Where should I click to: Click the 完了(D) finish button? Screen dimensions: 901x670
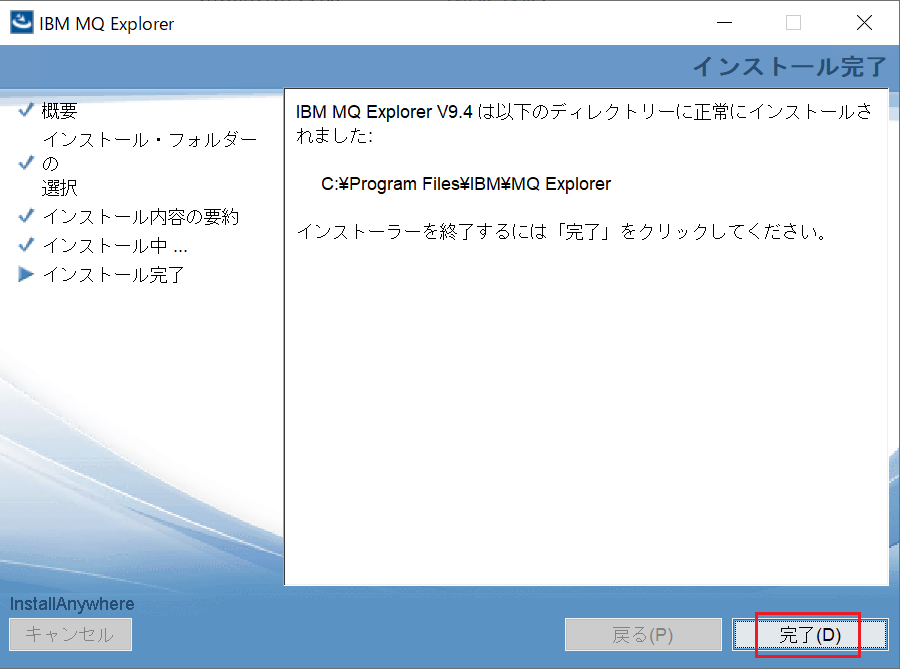tap(810, 634)
